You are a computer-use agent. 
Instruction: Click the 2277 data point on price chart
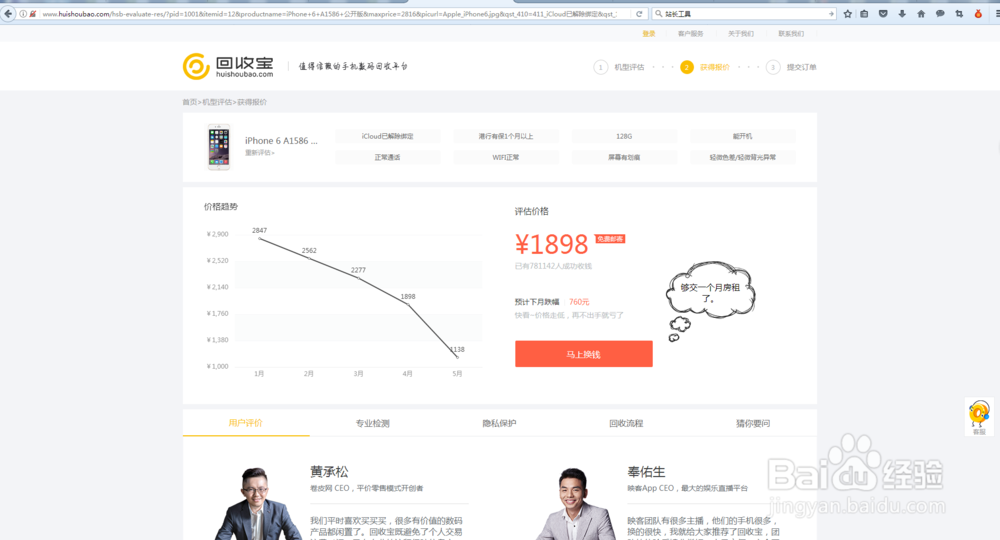point(359,278)
